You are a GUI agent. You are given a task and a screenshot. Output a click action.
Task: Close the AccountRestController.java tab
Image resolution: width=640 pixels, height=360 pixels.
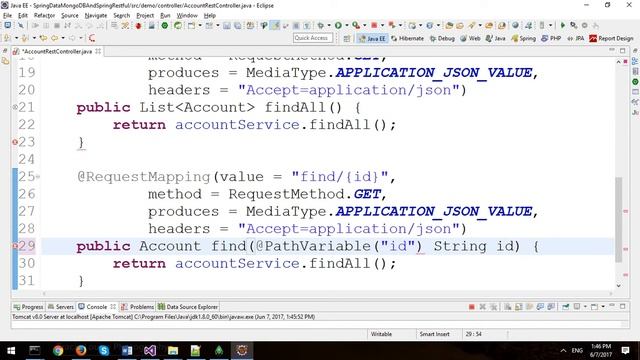point(98,51)
